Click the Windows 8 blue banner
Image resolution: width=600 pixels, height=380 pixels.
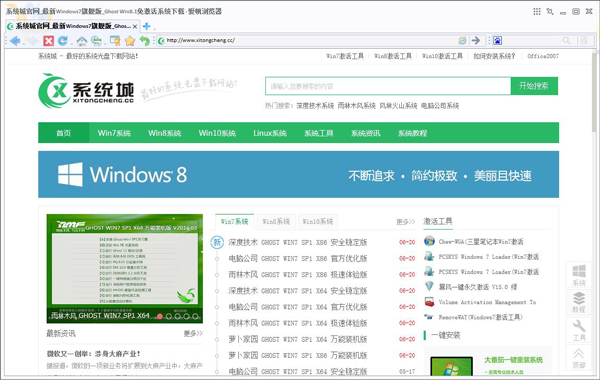tap(298, 175)
